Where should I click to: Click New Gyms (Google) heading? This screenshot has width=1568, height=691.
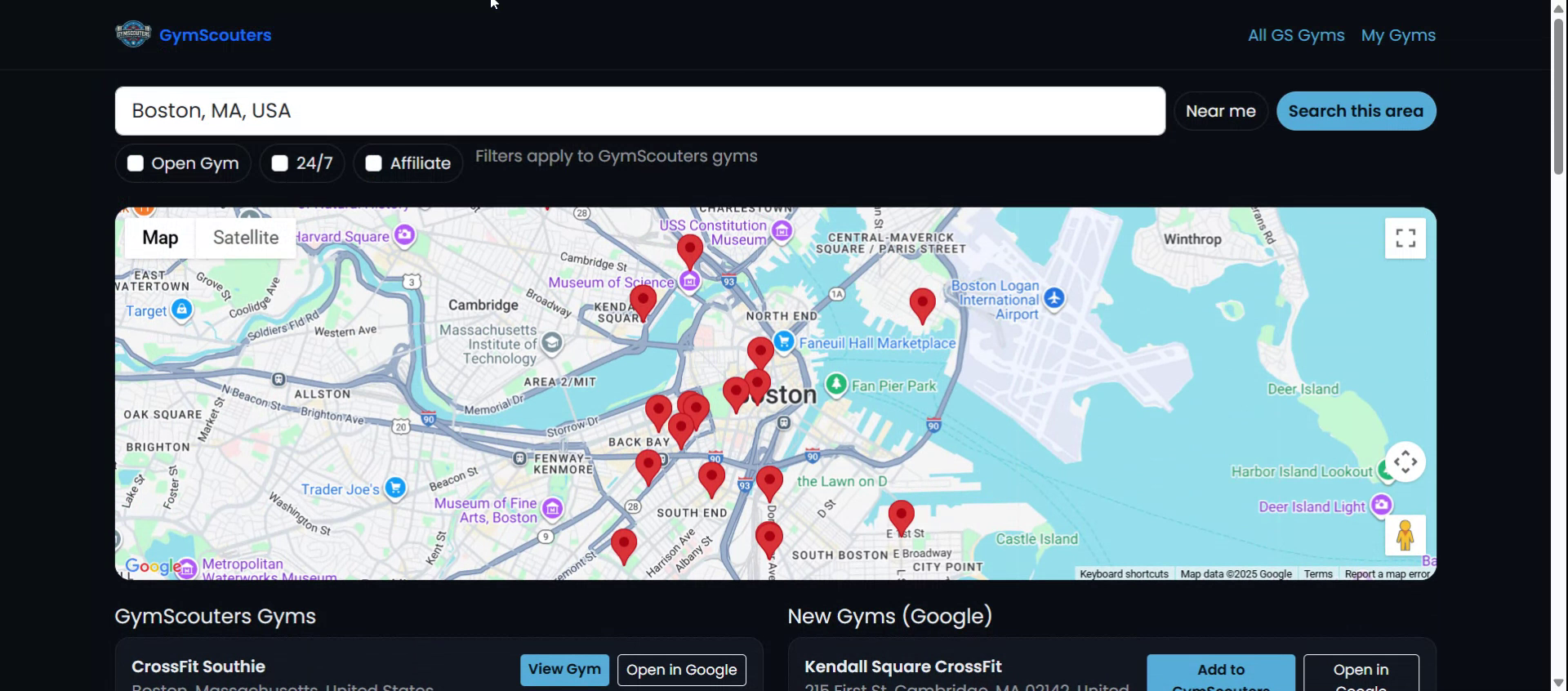[889, 616]
